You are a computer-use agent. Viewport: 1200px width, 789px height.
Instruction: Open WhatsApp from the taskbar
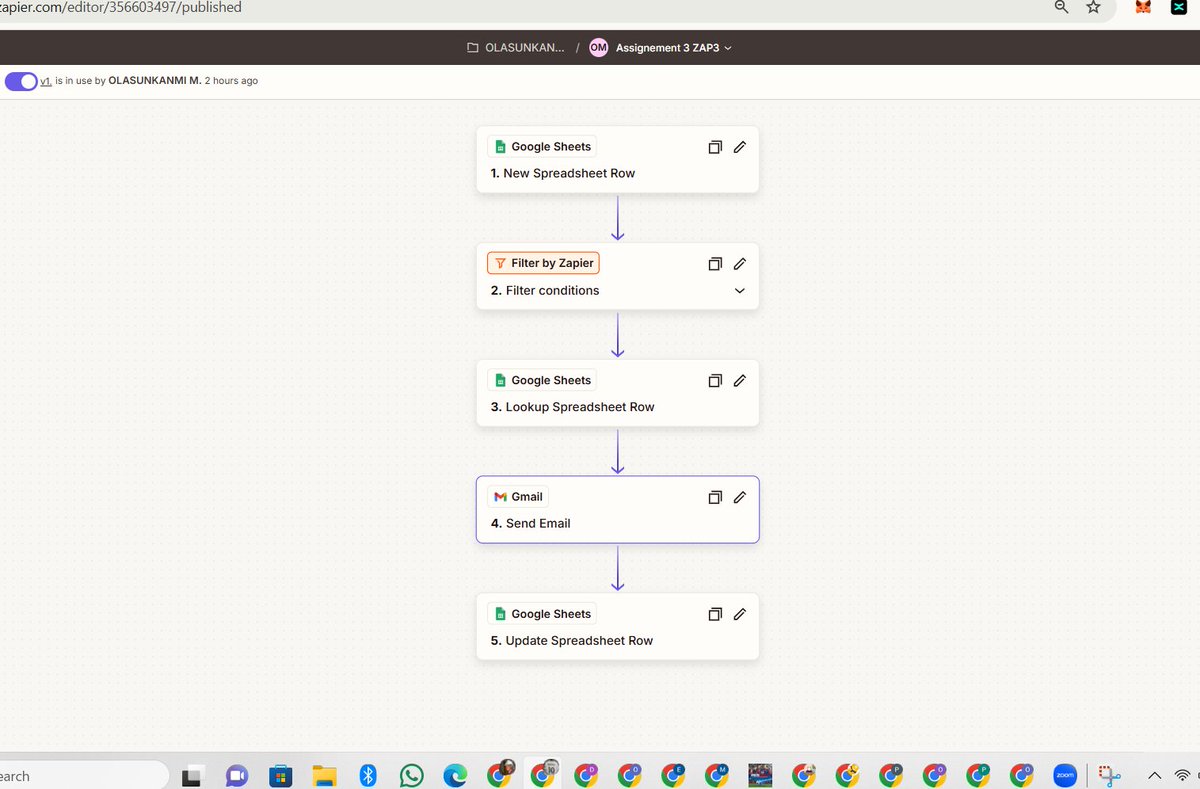point(411,775)
